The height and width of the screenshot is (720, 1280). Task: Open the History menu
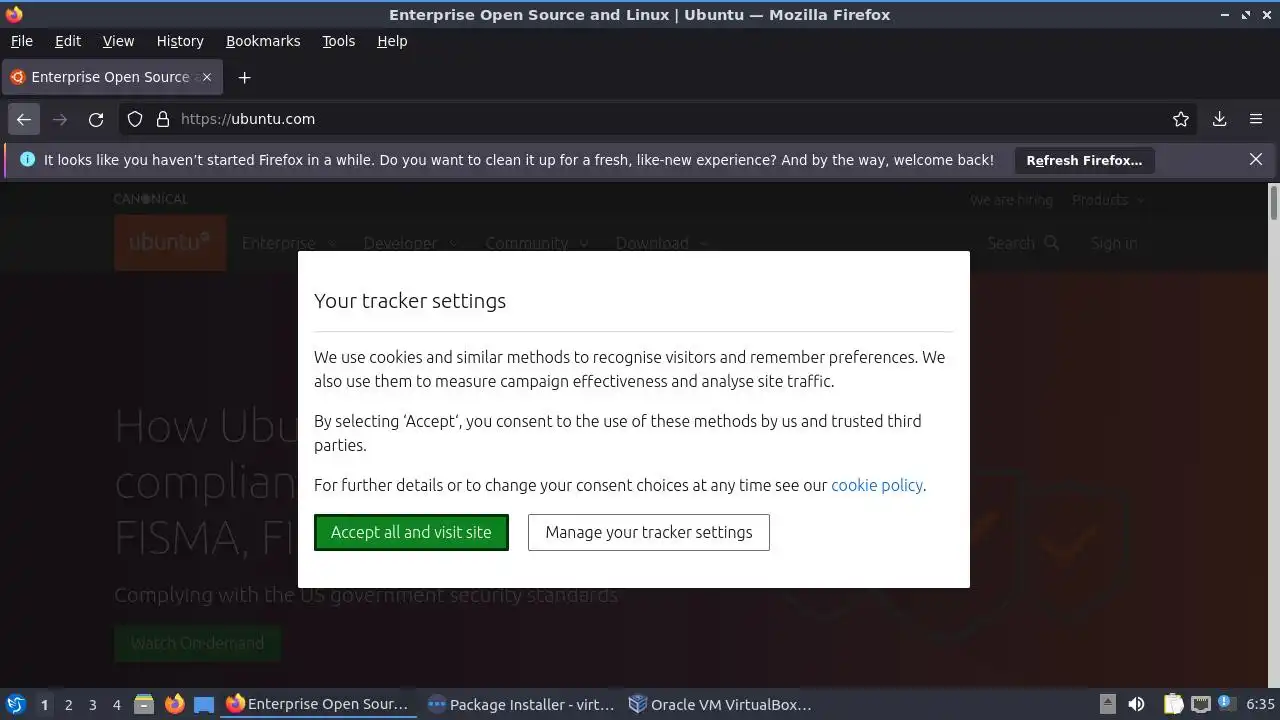pos(180,41)
